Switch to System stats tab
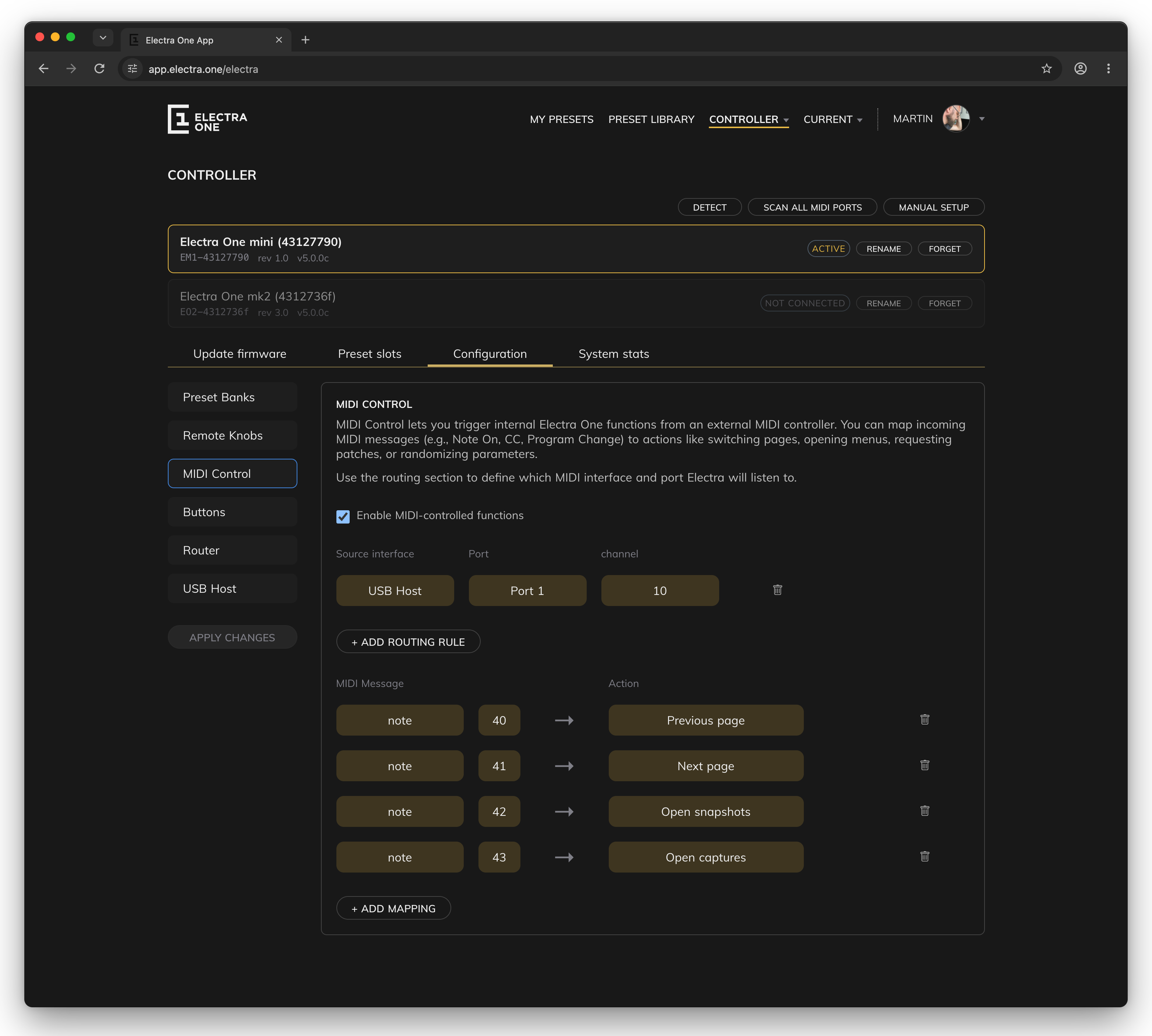Viewport: 1152px width, 1036px height. click(x=614, y=353)
